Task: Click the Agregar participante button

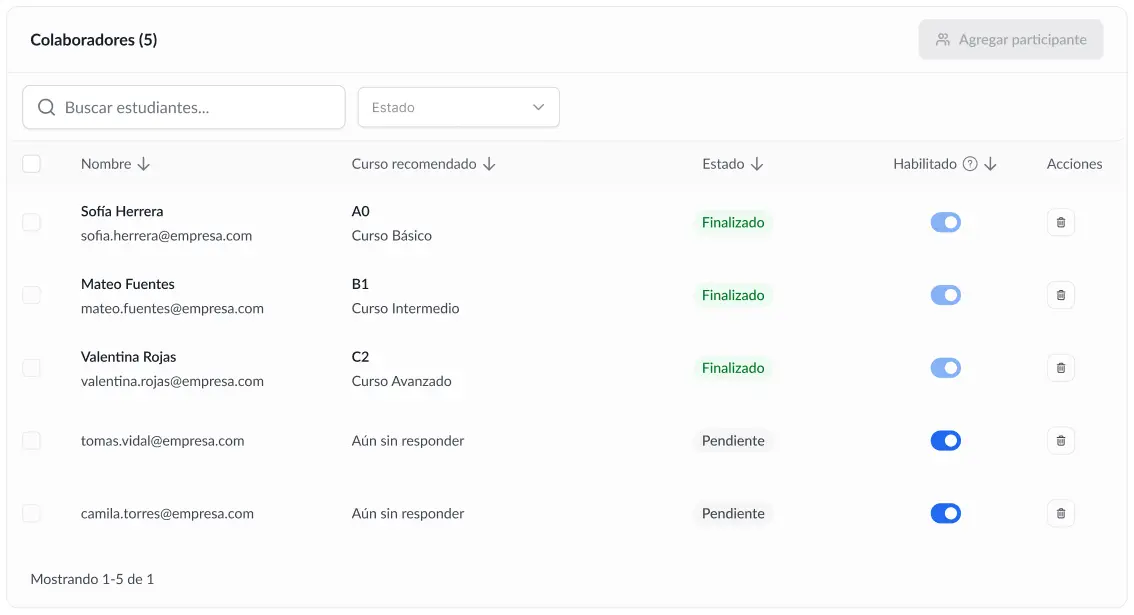Action: click(x=1010, y=40)
